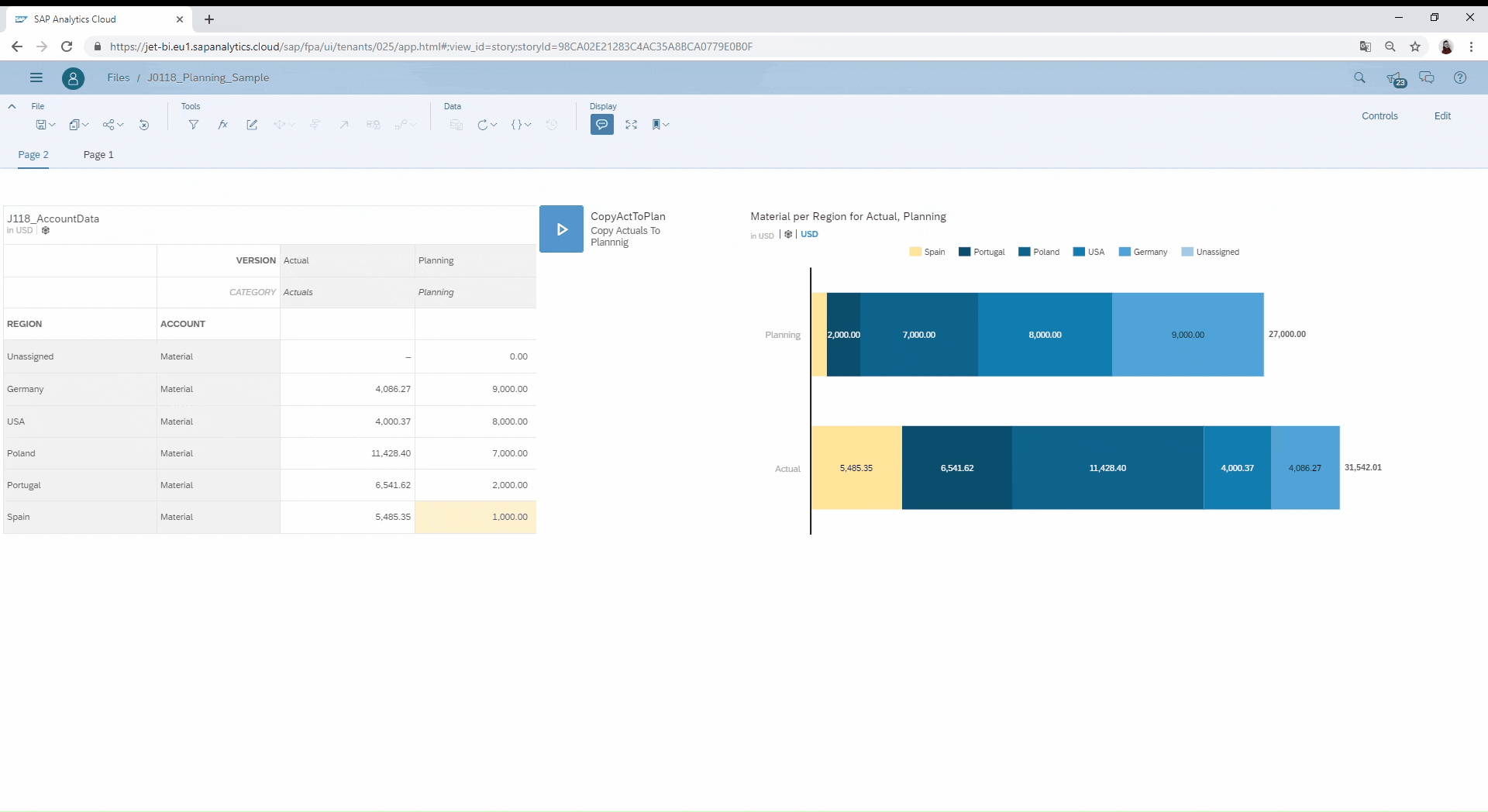
Task: Click the edit pencil tool icon
Action: pyautogui.click(x=252, y=125)
